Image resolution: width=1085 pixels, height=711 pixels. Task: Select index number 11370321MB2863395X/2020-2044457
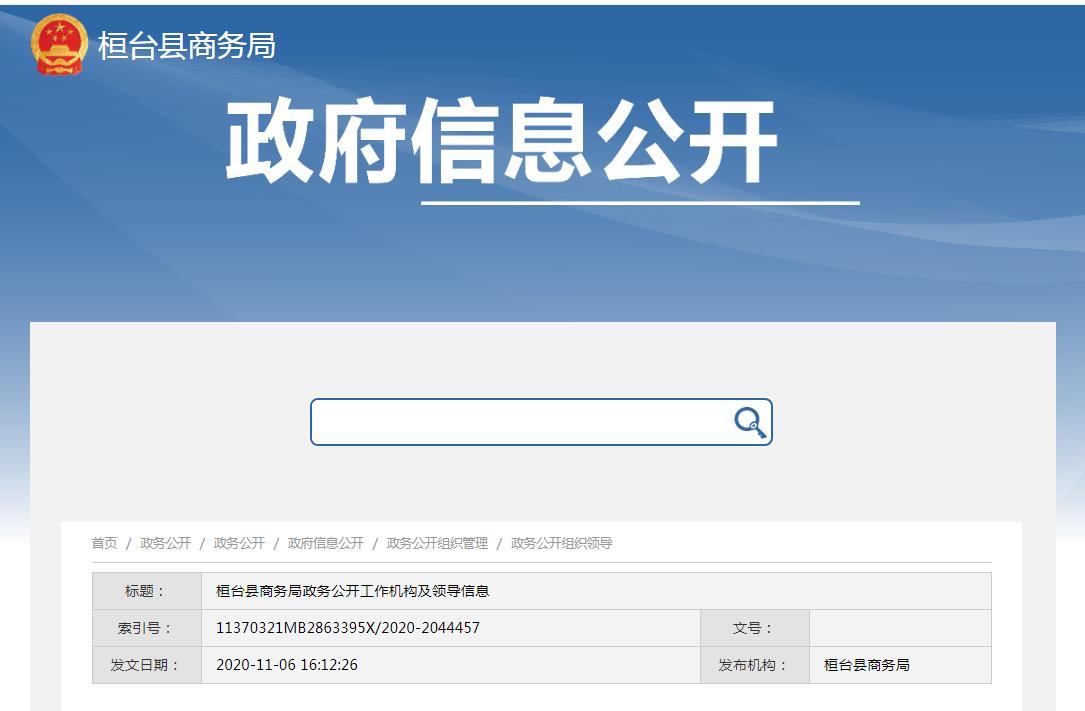(348, 628)
